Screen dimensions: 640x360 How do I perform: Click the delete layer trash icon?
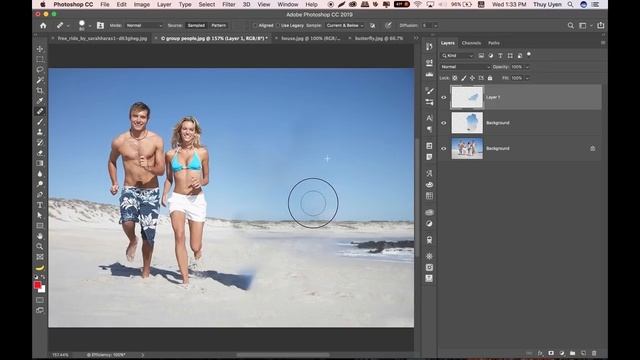(594, 353)
